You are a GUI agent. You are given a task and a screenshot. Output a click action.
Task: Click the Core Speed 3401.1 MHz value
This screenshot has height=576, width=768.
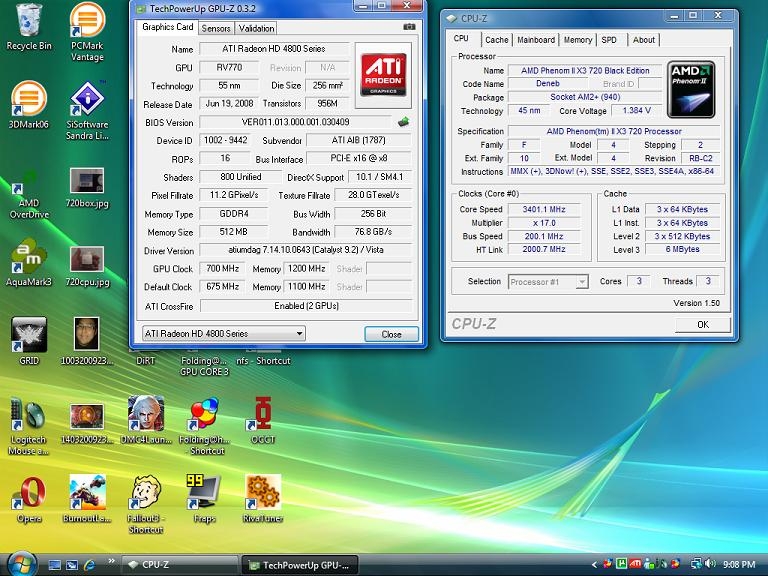(x=544, y=209)
